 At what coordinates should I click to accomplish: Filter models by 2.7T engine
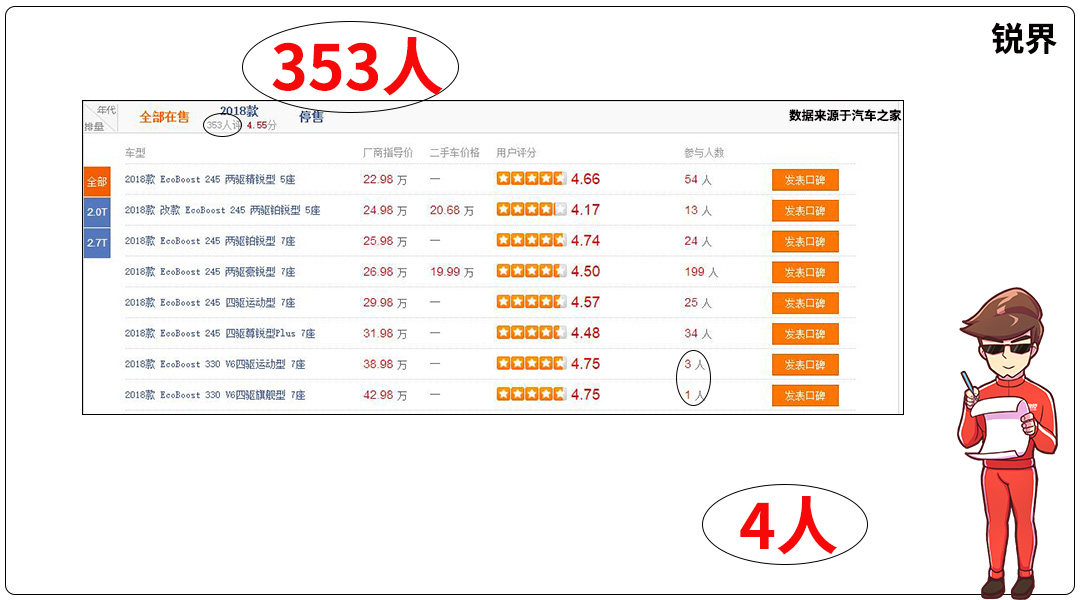(x=96, y=243)
